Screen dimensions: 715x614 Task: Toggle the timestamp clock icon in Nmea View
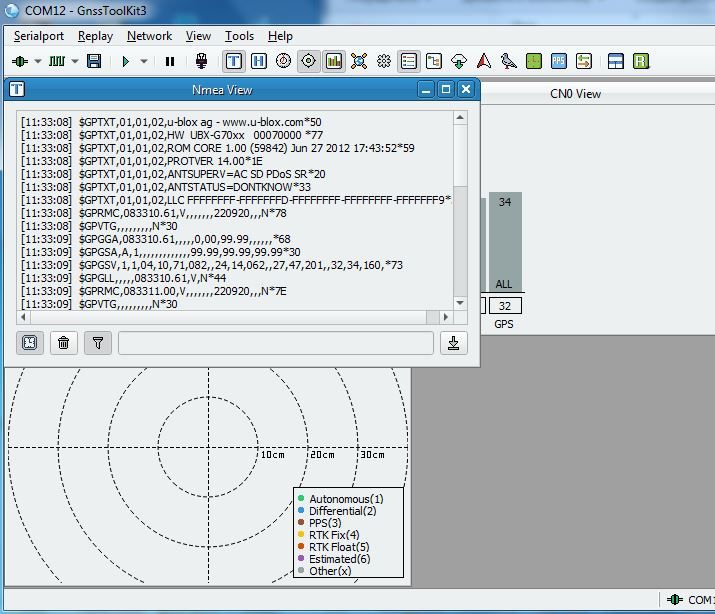click(x=30, y=343)
